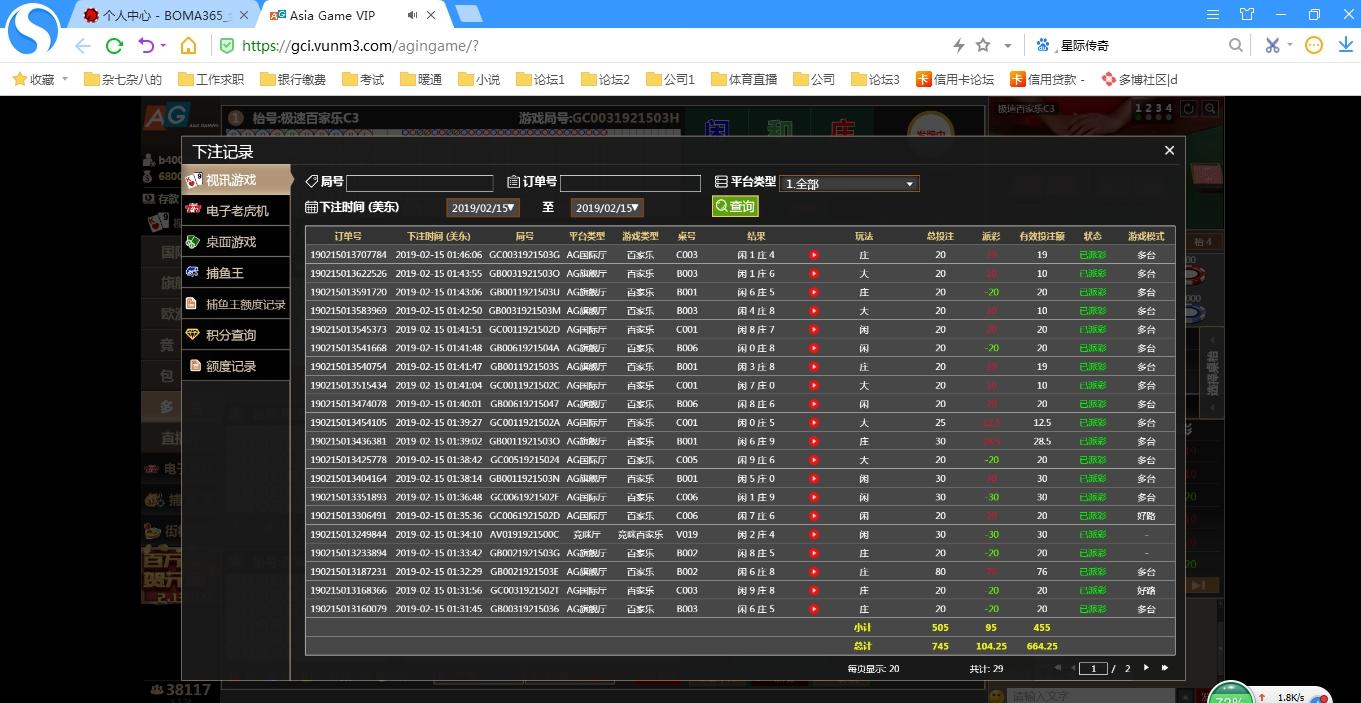
Task: Jump to first page of bet records
Action: [x=1056, y=668]
